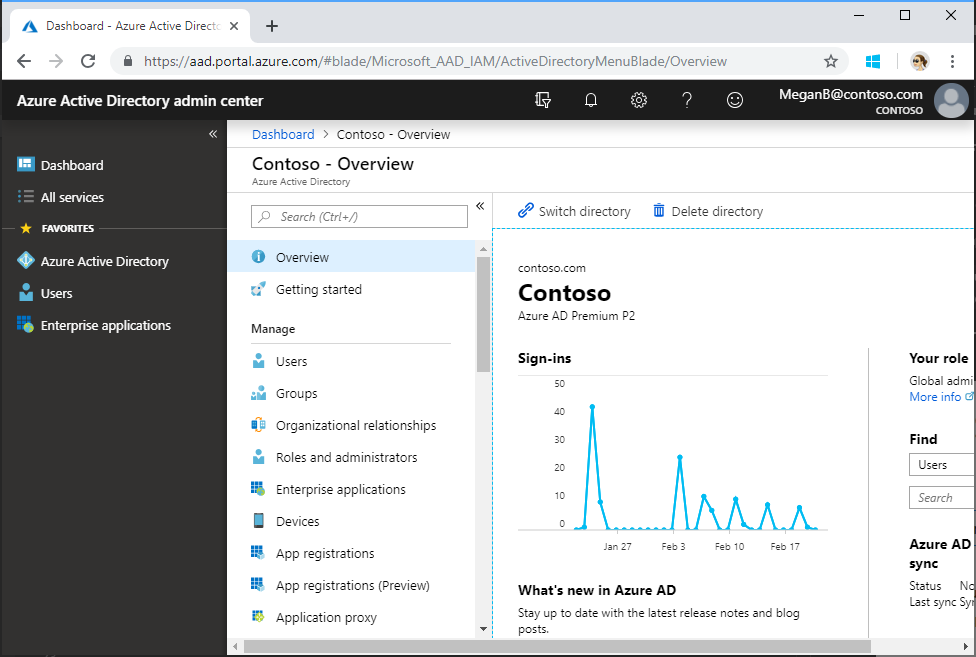Go back with browser back arrow

24,61
